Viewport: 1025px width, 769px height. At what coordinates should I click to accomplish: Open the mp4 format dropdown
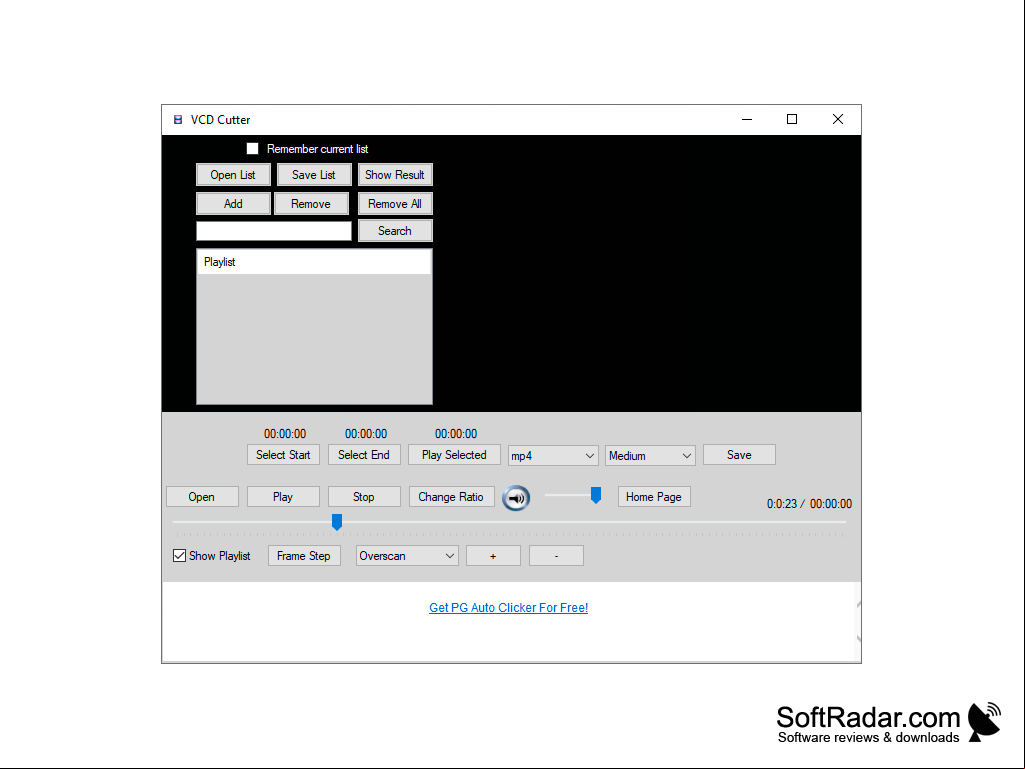click(x=552, y=456)
